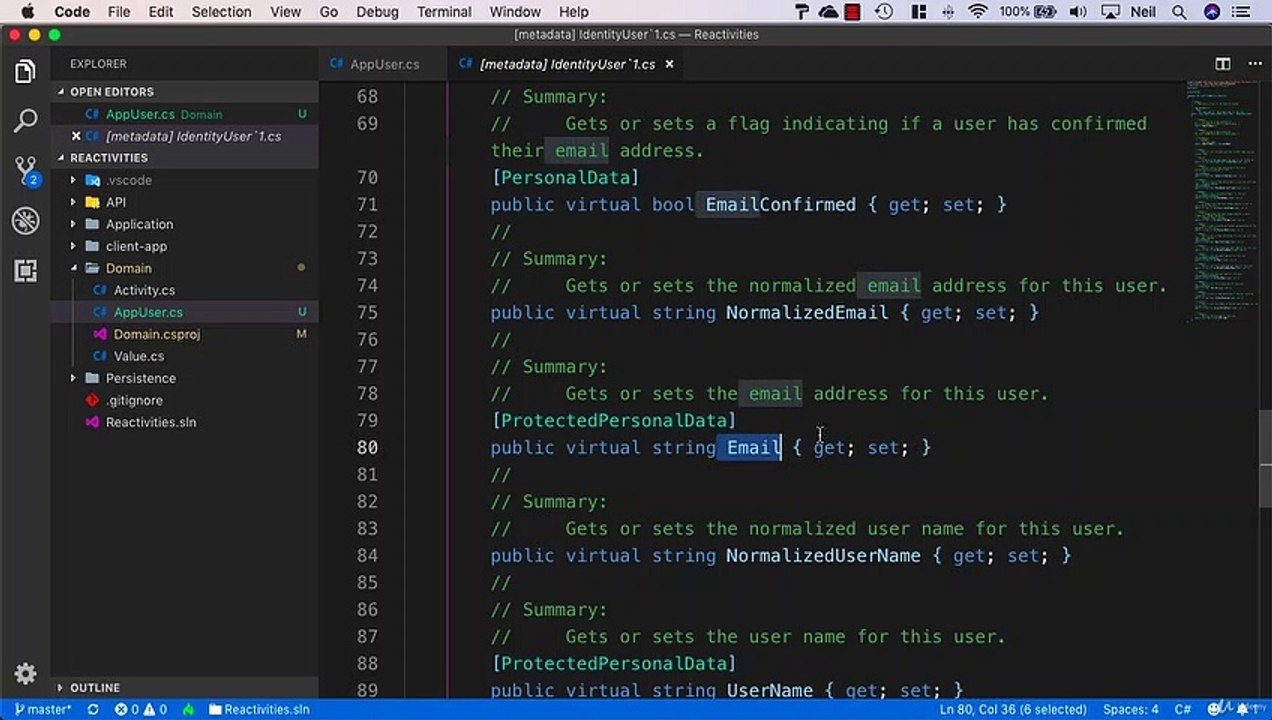Viewport: 1272px width, 720px height.
Task: Open the Extensions view icon
Action: point(25,270)
